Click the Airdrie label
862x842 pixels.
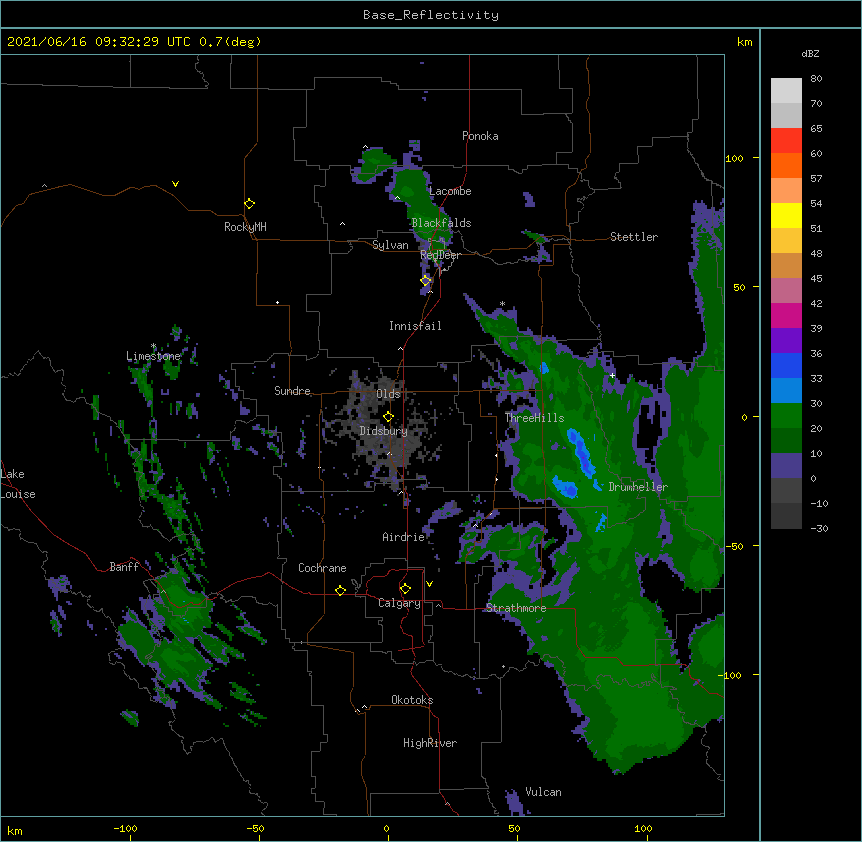[404, 537]
